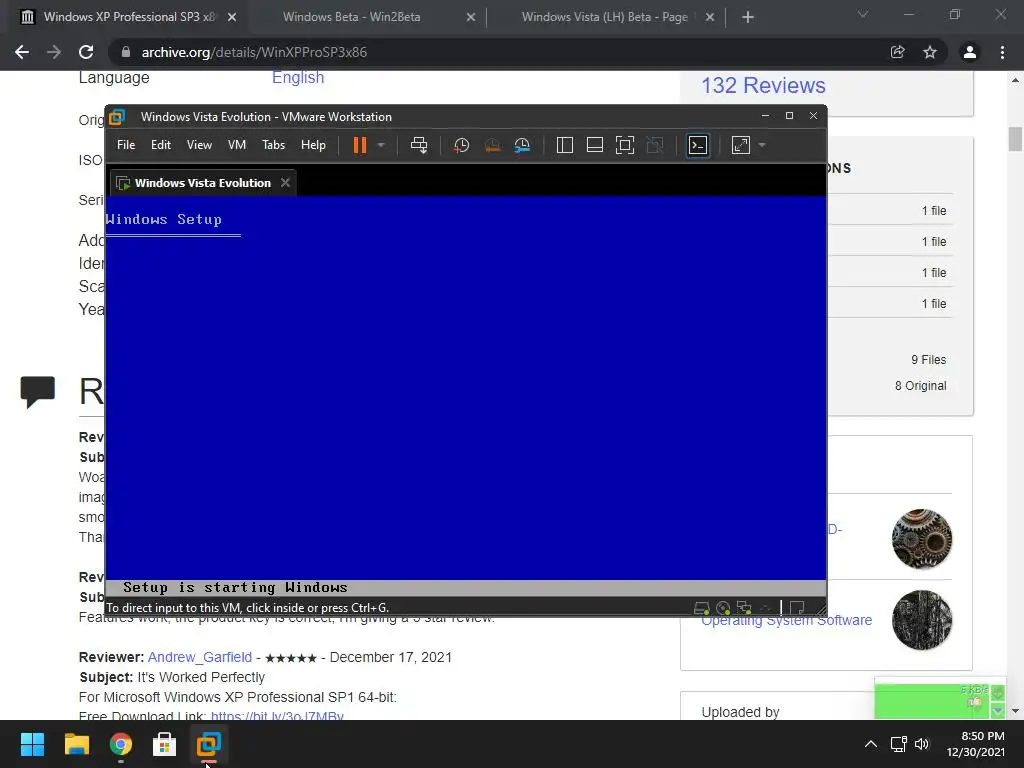
Task: Toggle the thumbnail bar in VMware
Action: tap(595, 145)
